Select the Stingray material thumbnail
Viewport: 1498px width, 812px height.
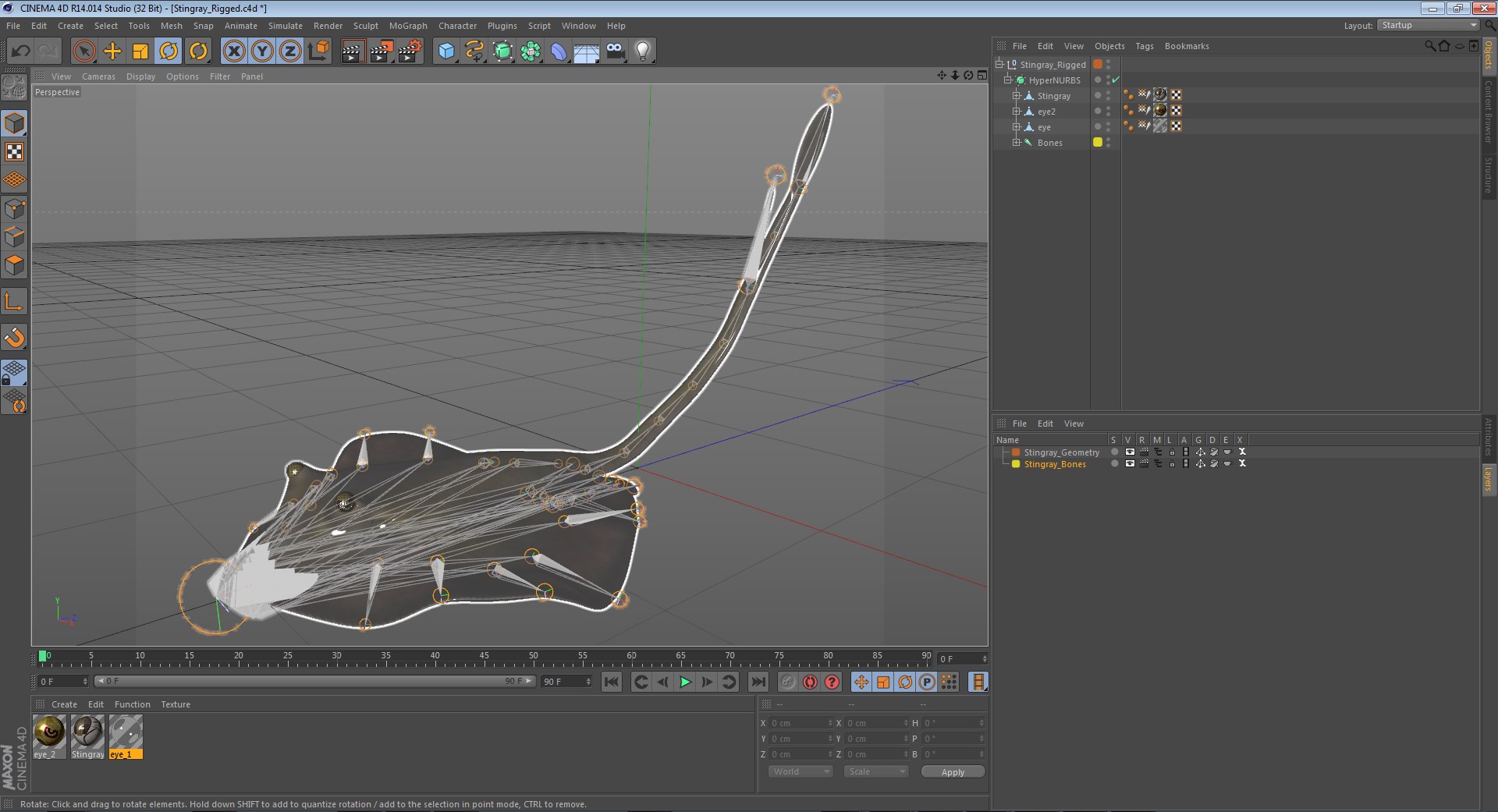(x=87, y=732)
